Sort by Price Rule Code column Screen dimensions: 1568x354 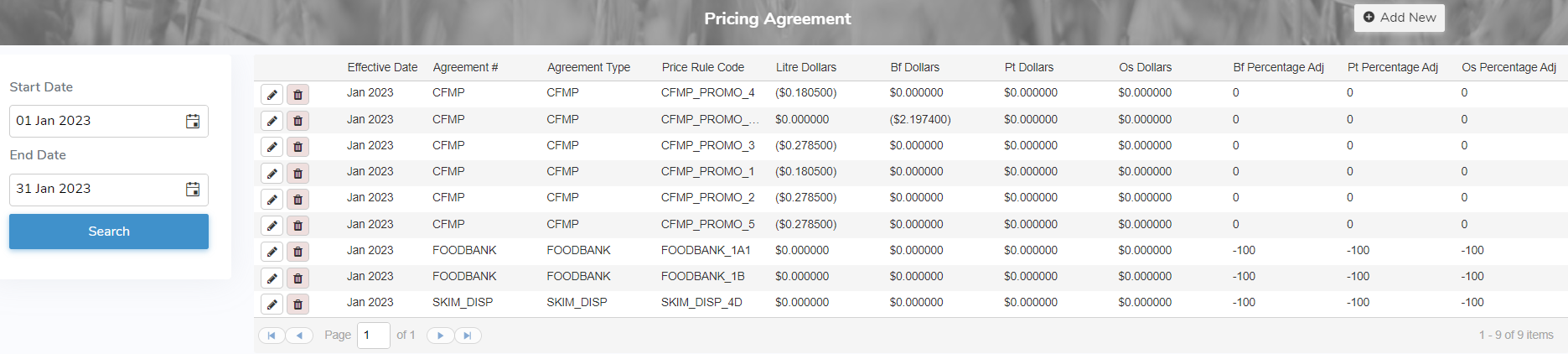(x=702, y=67)
